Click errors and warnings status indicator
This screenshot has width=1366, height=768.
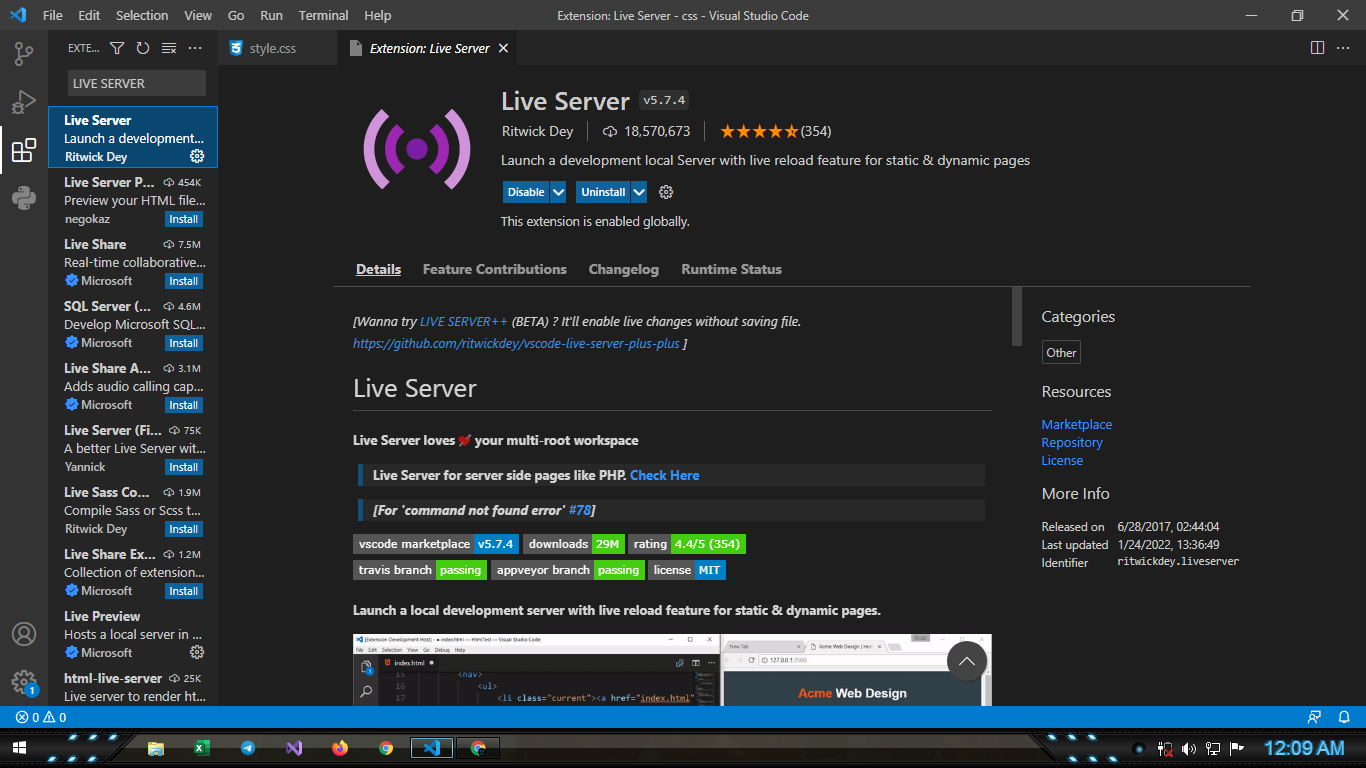(41, 717)
